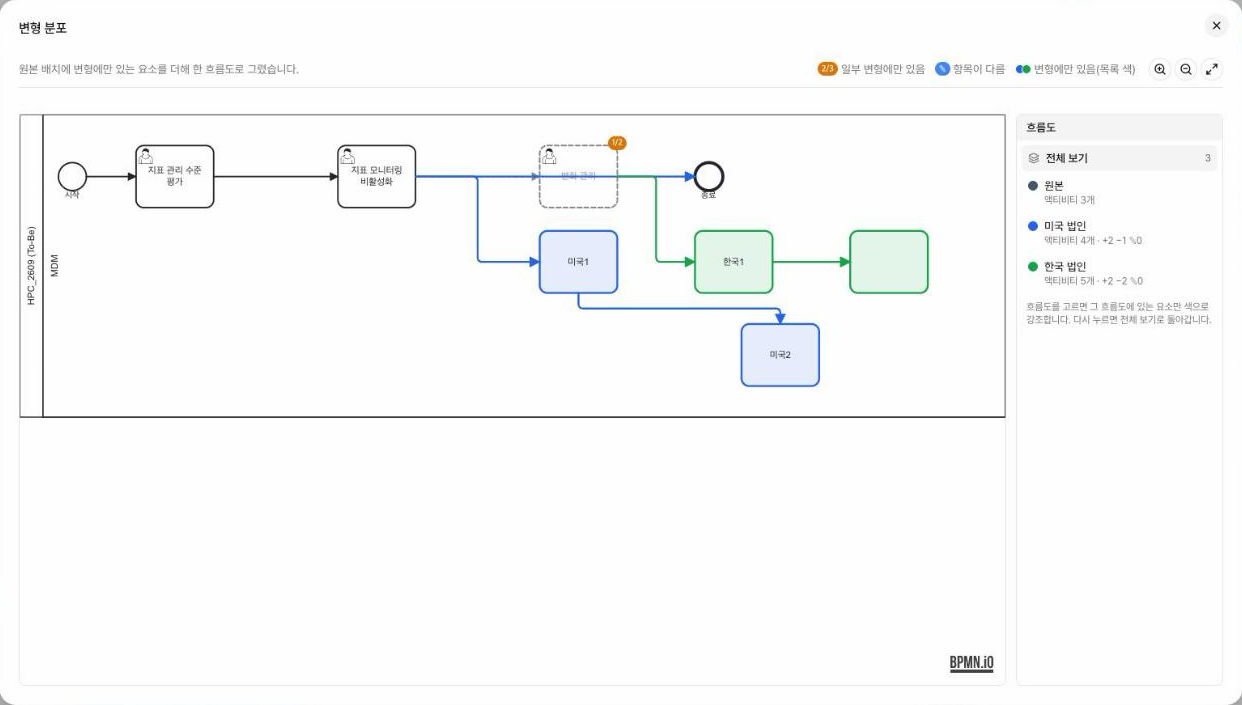Click the user icon on 지표 관리 수준 평가

click(145, 156)
